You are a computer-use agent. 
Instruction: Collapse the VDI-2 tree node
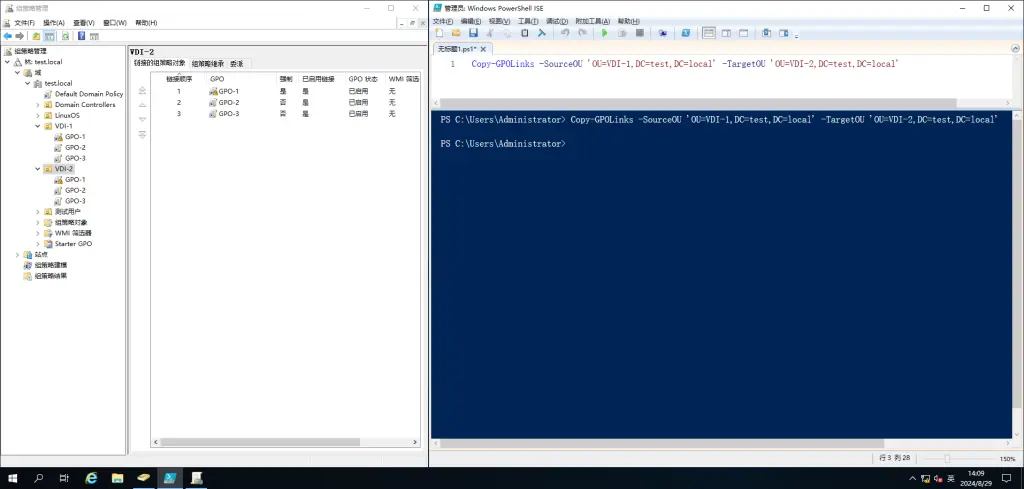[x=38, y=169]
